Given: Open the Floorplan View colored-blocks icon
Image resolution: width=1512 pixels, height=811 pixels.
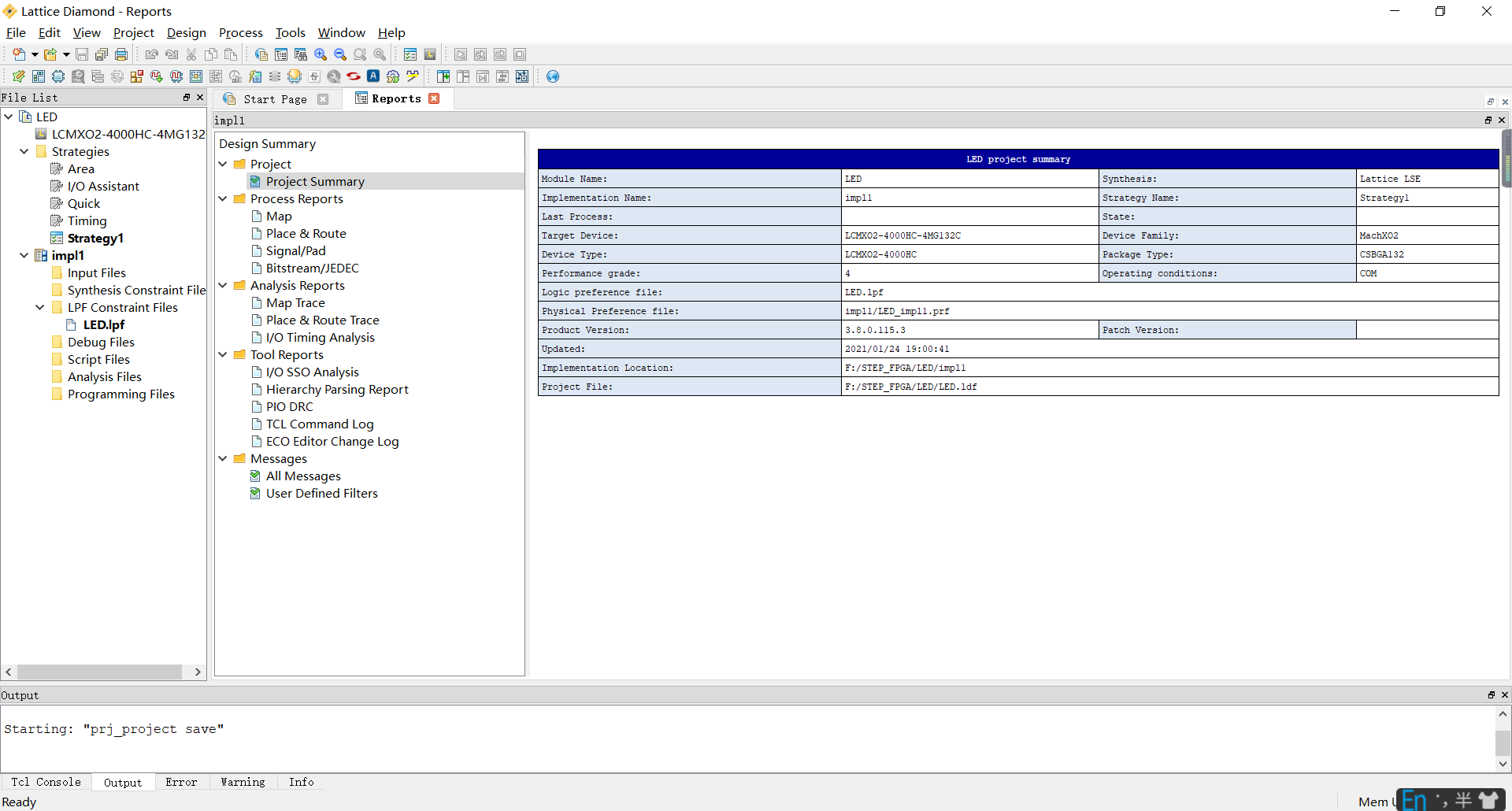Looking at the screenshot, I should (x=137, y=76).
